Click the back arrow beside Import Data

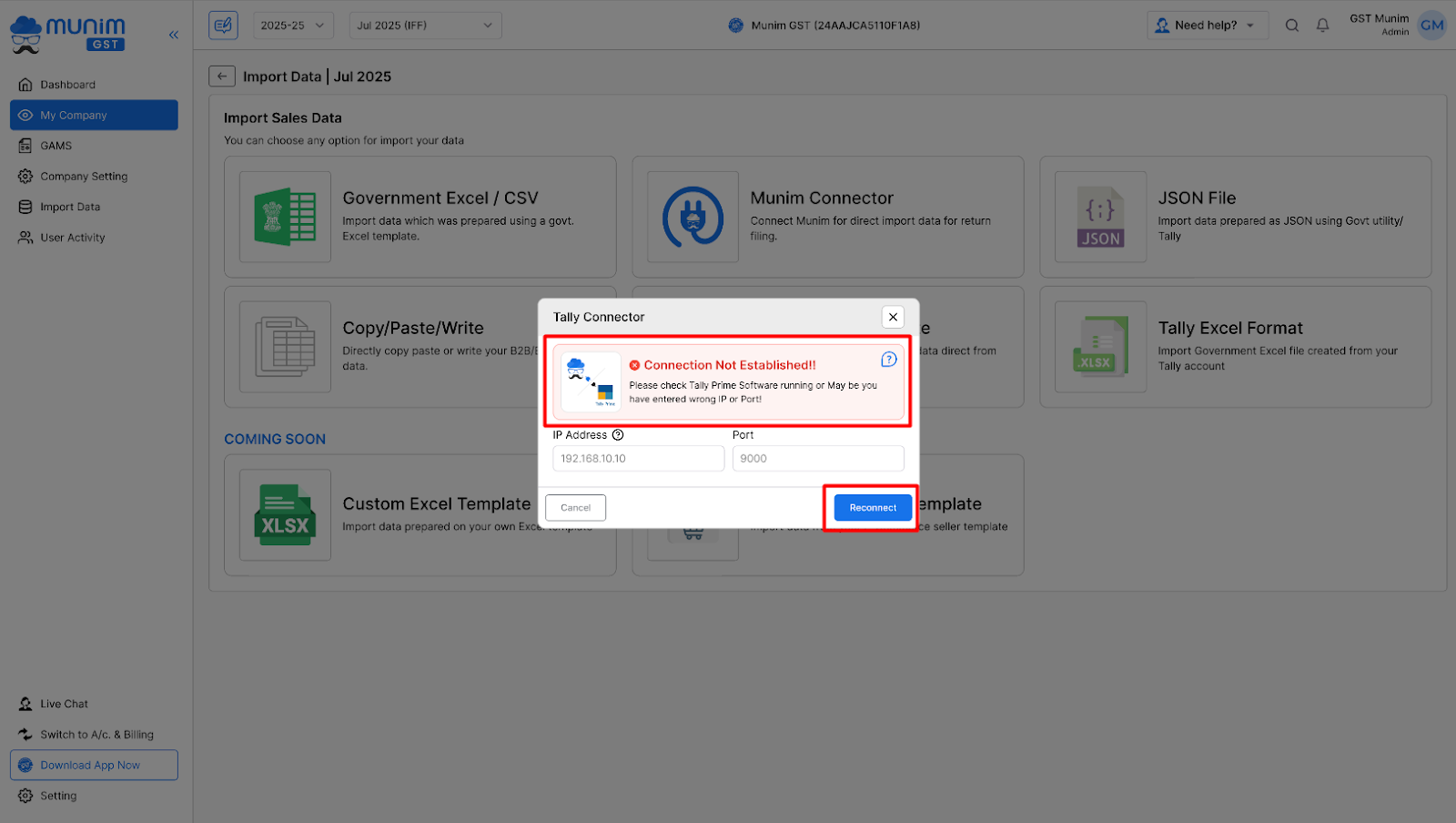[222, 76]
